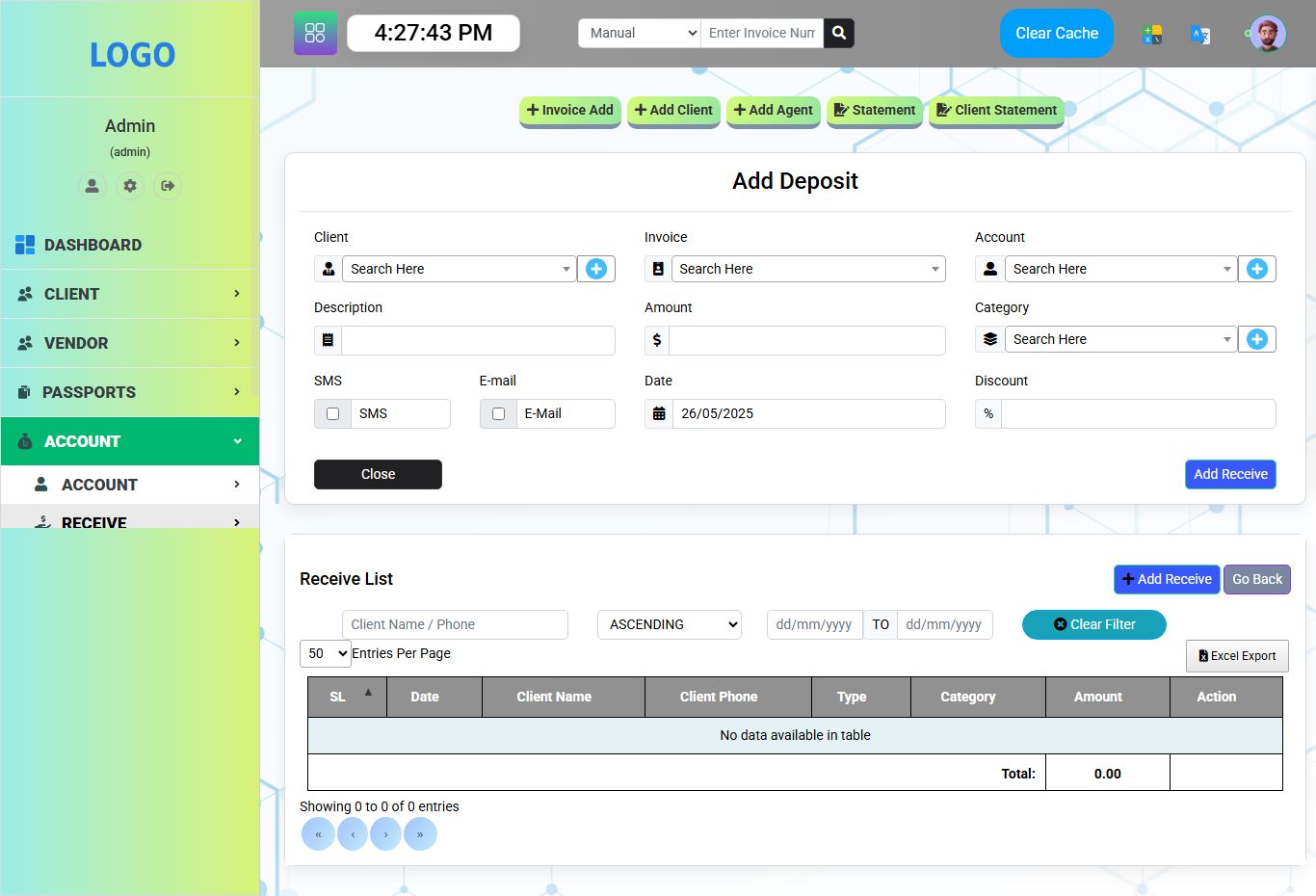The width and height of the screenshot is (1316, 896).
Task: Click the start date filter field
Action: tap(815, 624)
